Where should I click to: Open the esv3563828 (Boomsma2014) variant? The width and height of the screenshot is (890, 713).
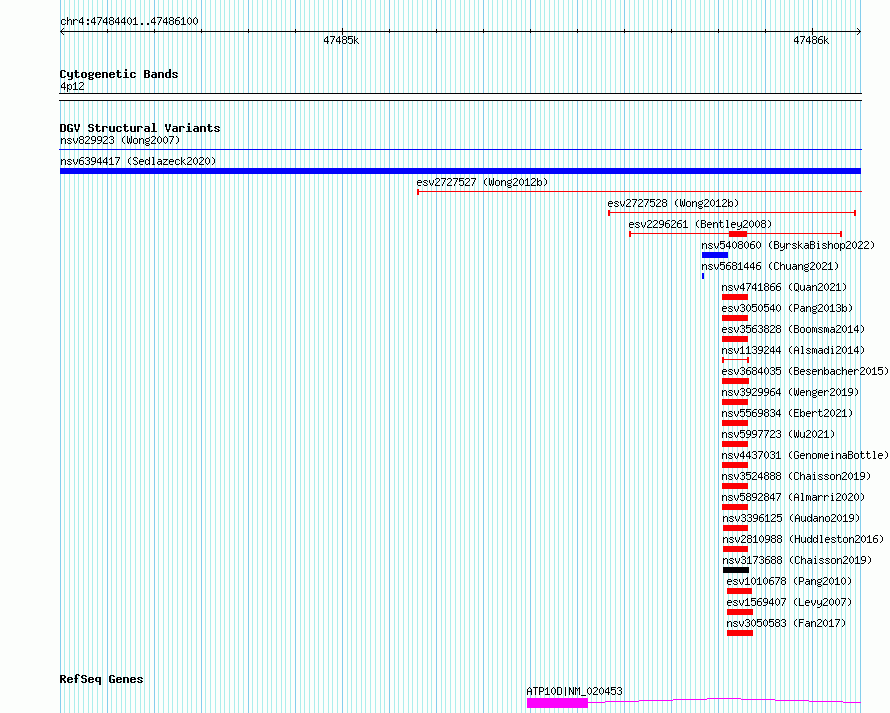point(793,329)
